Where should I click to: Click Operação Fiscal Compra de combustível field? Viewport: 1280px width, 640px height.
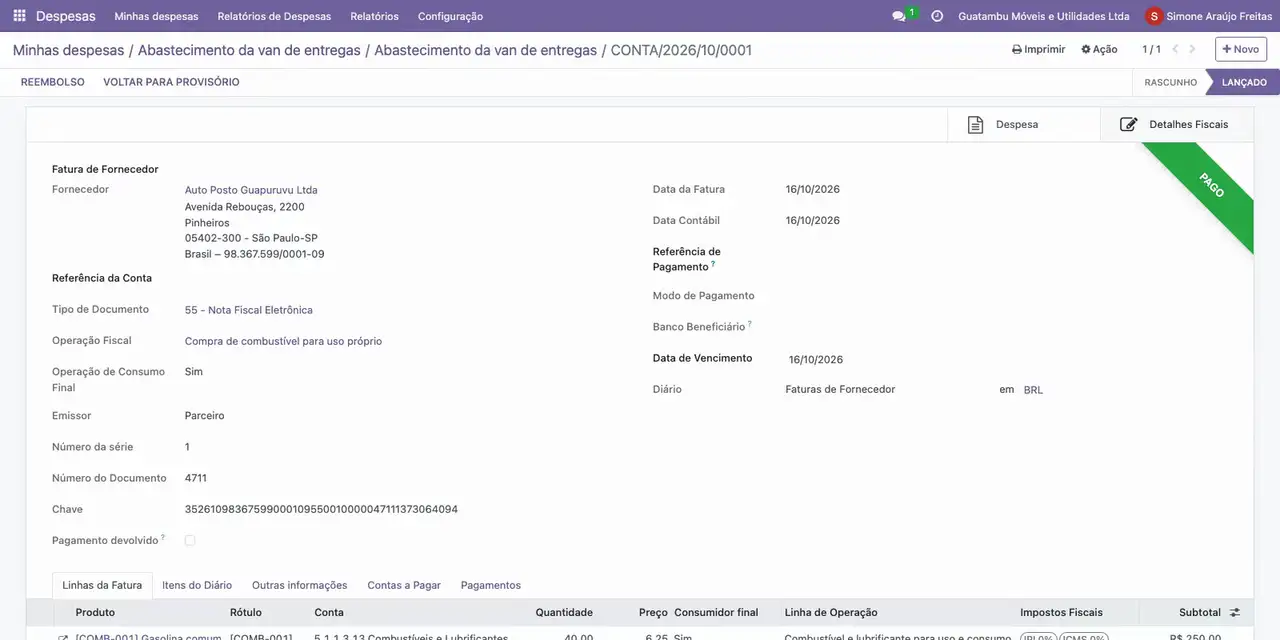283,341
